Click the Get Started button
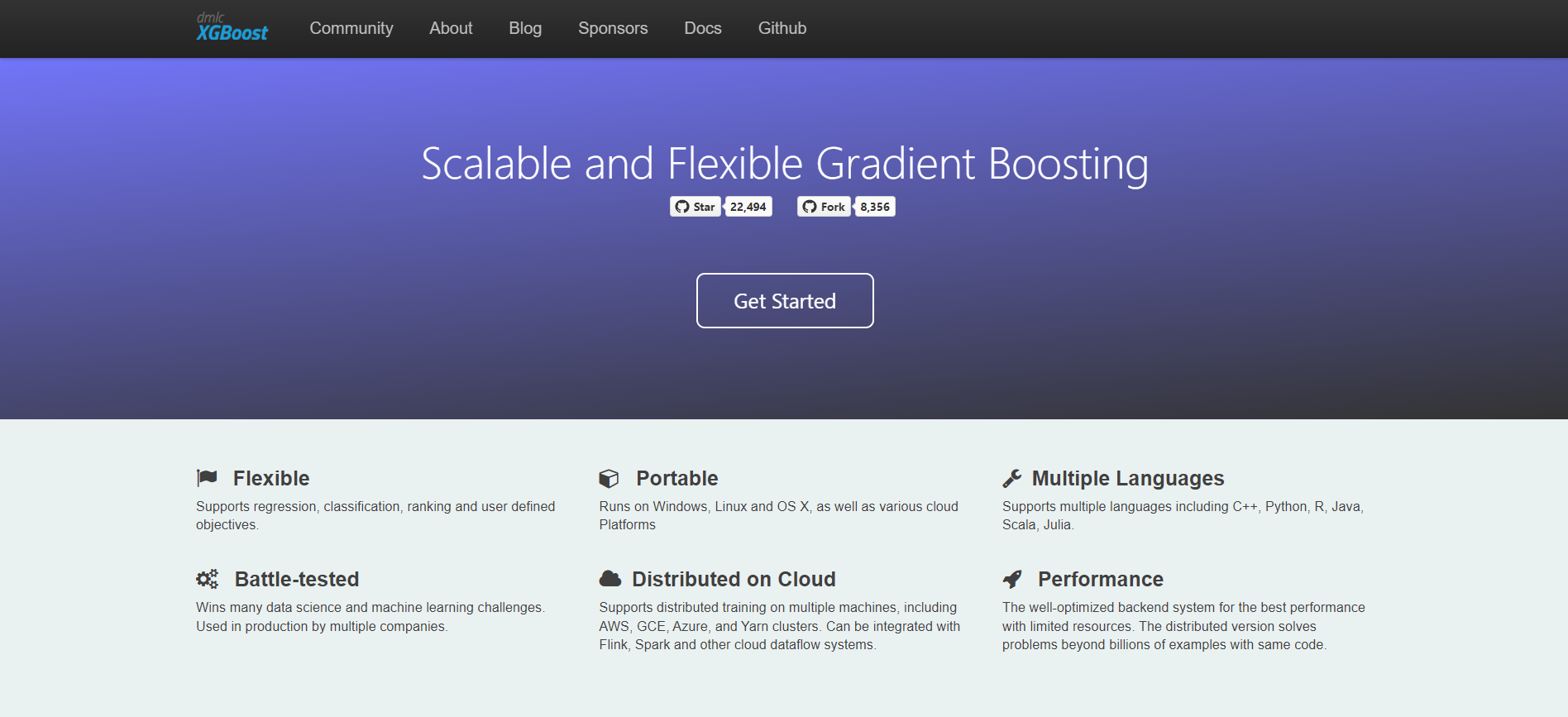This screenshot has width=1568, height=717. pyautogui.click(x=785, y=301)
